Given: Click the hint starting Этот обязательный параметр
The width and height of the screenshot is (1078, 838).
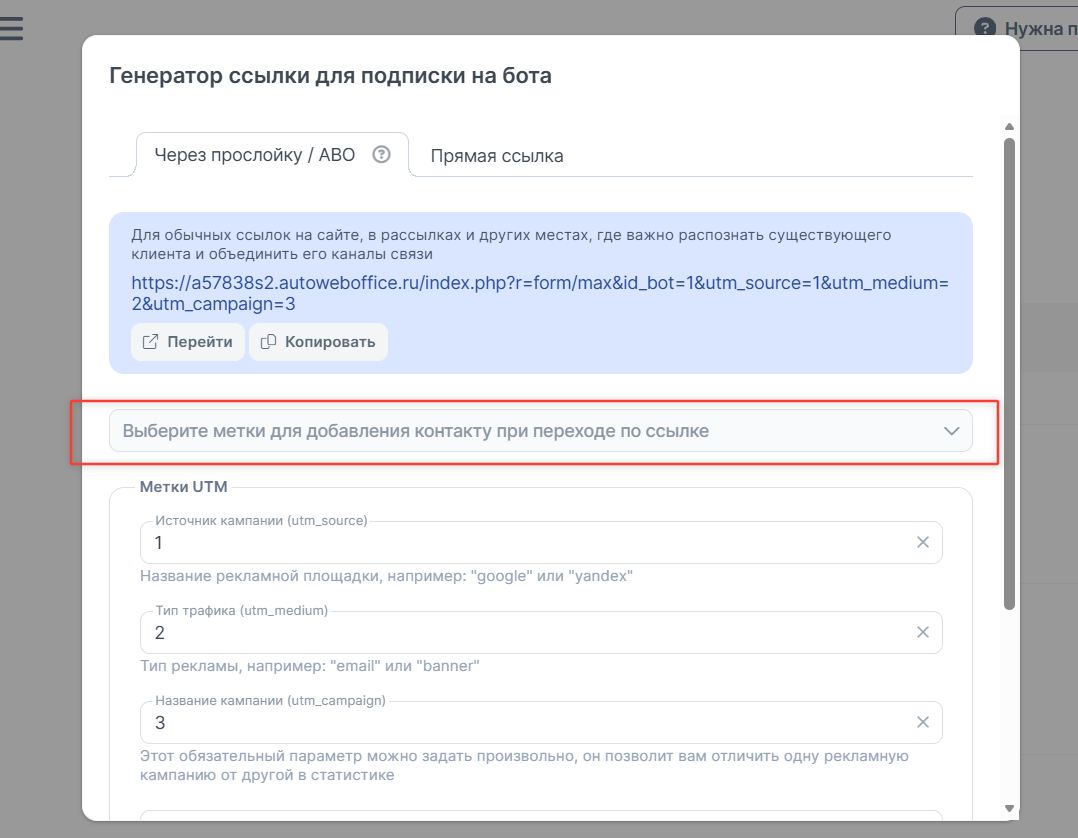Looking at the screenshot, I should click(x=524, y=765).
